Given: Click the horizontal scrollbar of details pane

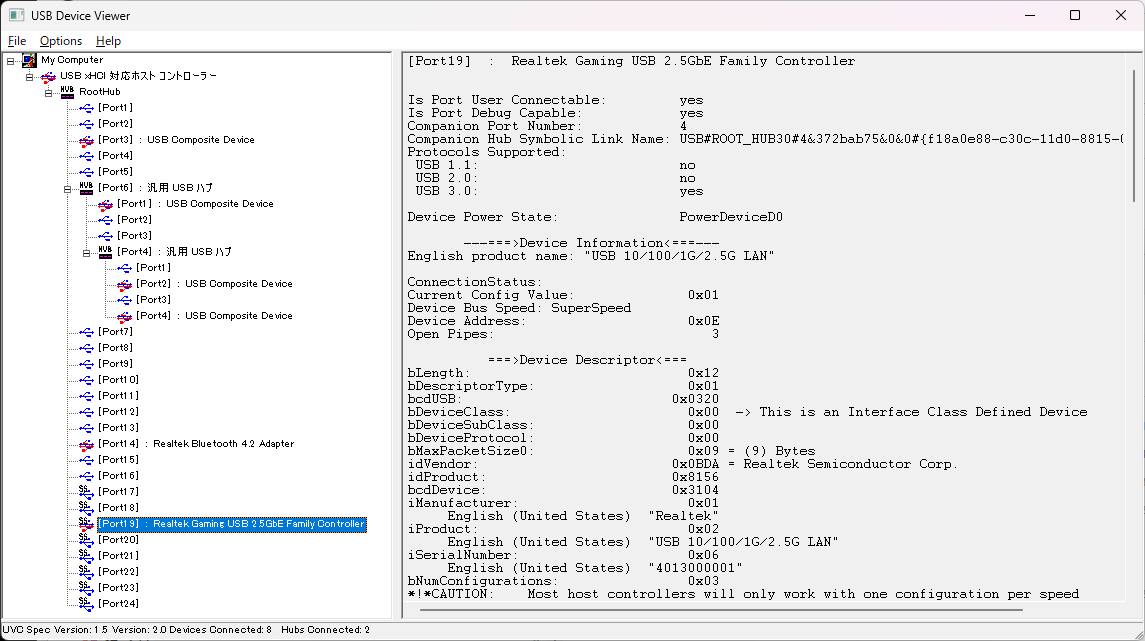Looking at the screenshot, I should tap(721, 610).
